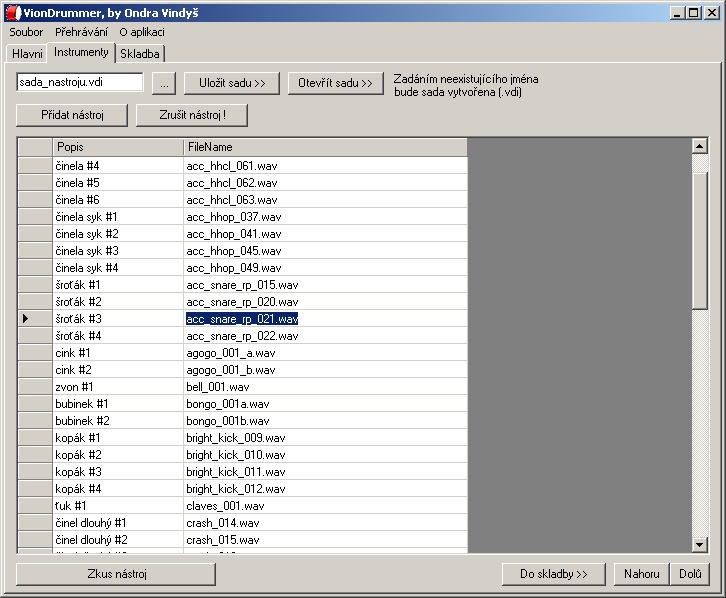
Task: Click the scrollbar down arrow in the table
Action: [x=700, y=544]
